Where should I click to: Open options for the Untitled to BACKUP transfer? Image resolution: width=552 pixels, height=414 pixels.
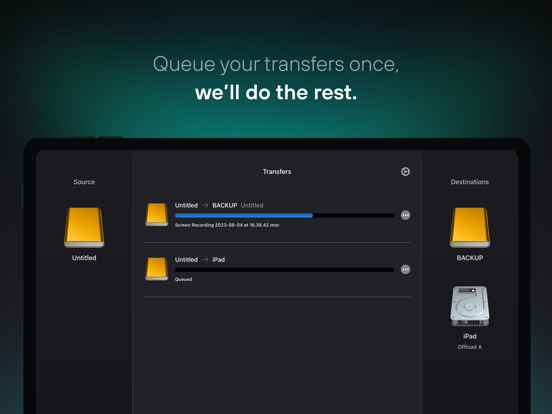click(x=405, y=215)
